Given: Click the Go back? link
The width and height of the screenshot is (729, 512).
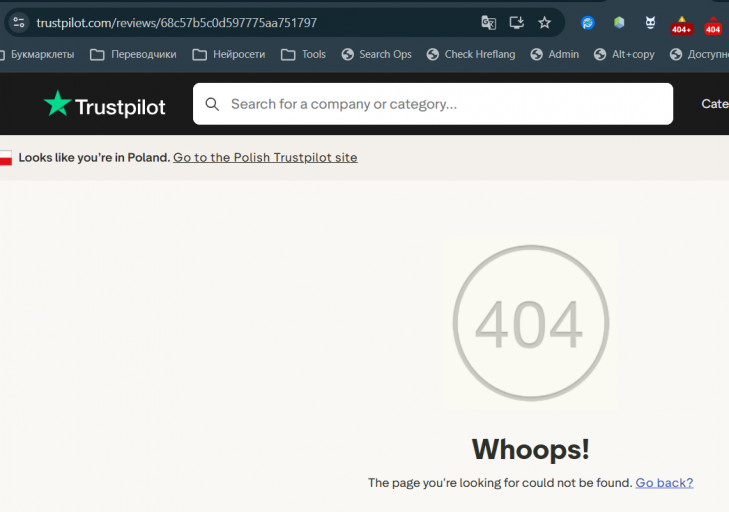Looking at the screenshot, I should [664, 483].
